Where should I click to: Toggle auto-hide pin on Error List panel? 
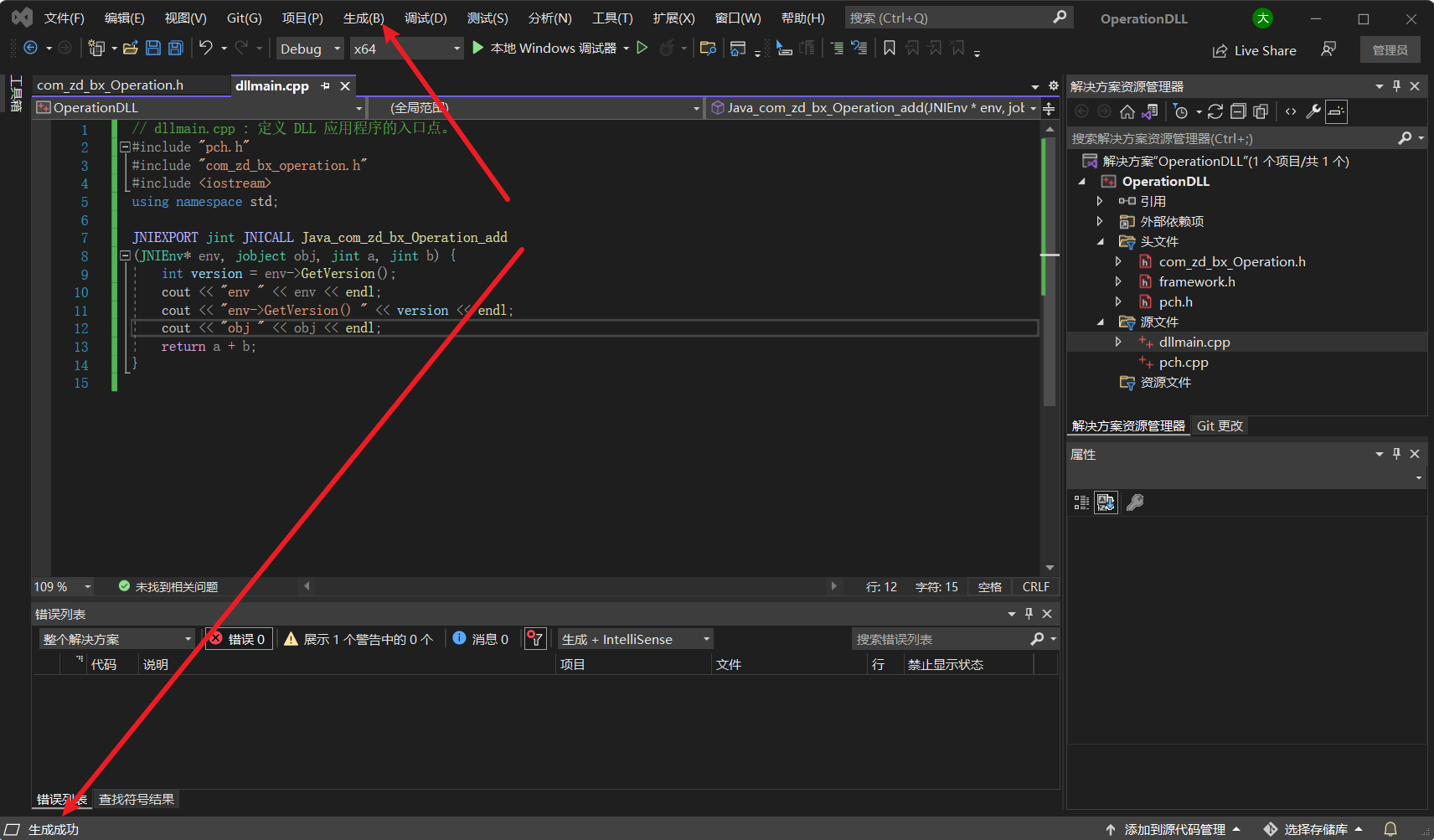click(1029, 614)
